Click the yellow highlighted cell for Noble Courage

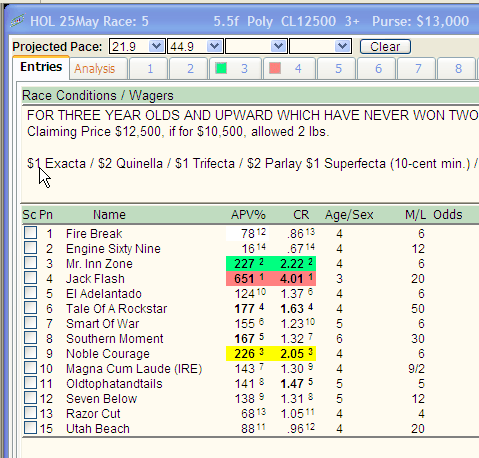coord(271,354)
